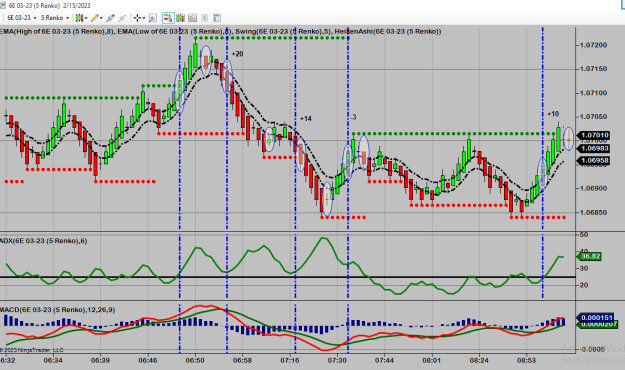Click the 07:16 time axis label
Image resolution: width=625 pixels, height=370 pixels.
click(x=290, y=360)
